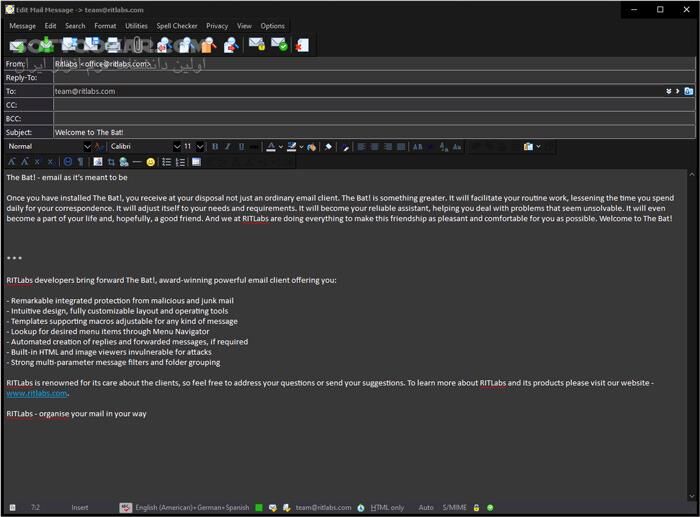Image resolution: width=700 pixels, height=517 pixels.
Task: Click the clear formatting eraser icon
Action: 329,147
